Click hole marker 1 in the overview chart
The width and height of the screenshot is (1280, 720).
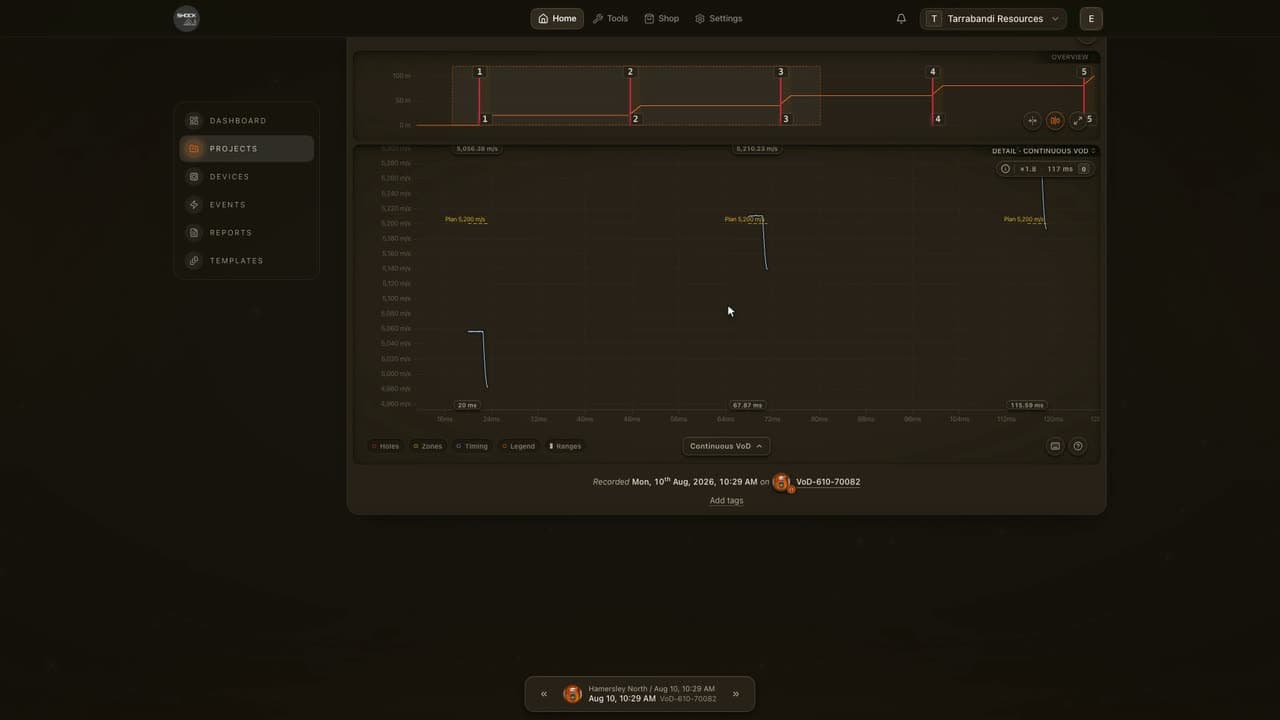[x=479, y=72]
